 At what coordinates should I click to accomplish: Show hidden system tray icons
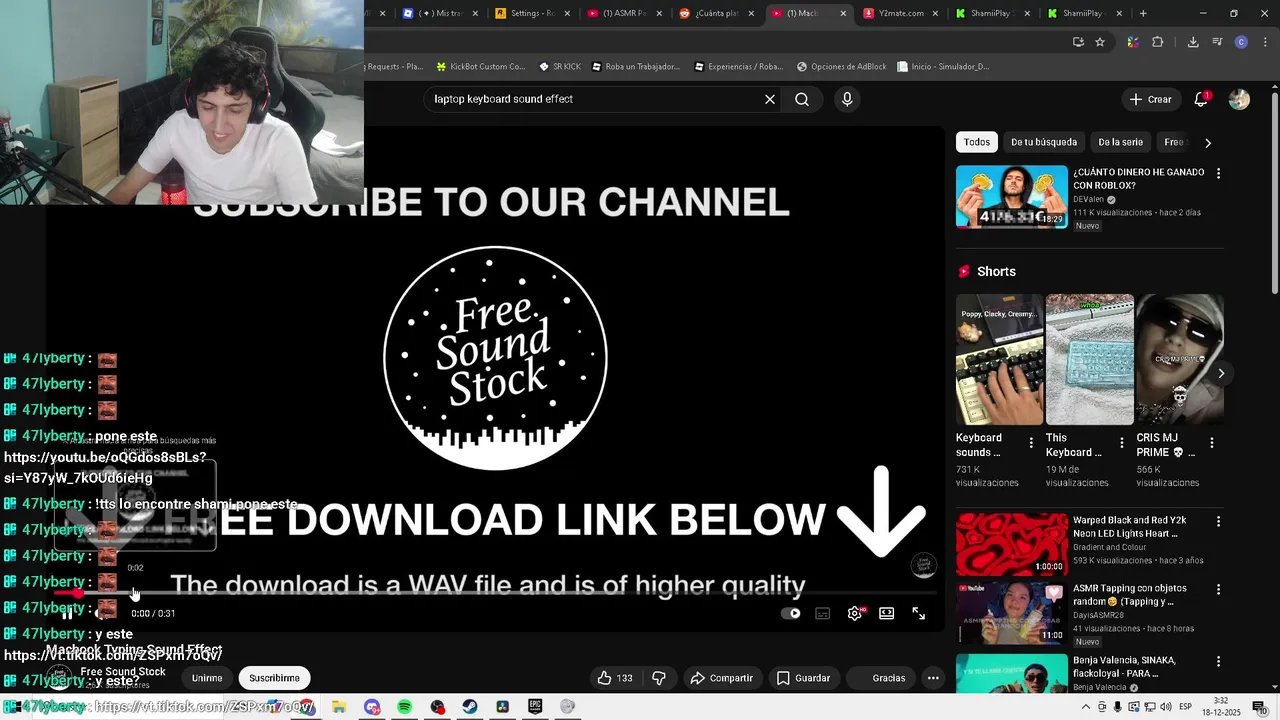(1086, 707)
